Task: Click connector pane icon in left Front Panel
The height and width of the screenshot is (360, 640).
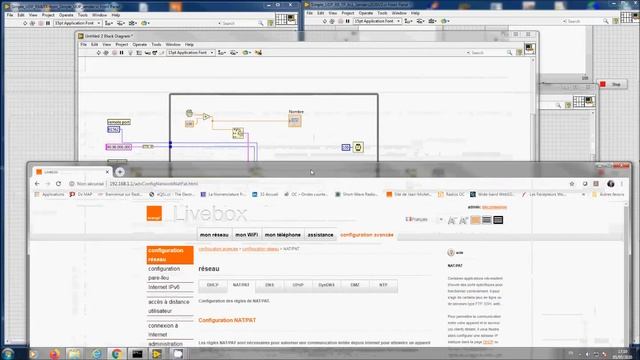Action: tap(281, 19)
